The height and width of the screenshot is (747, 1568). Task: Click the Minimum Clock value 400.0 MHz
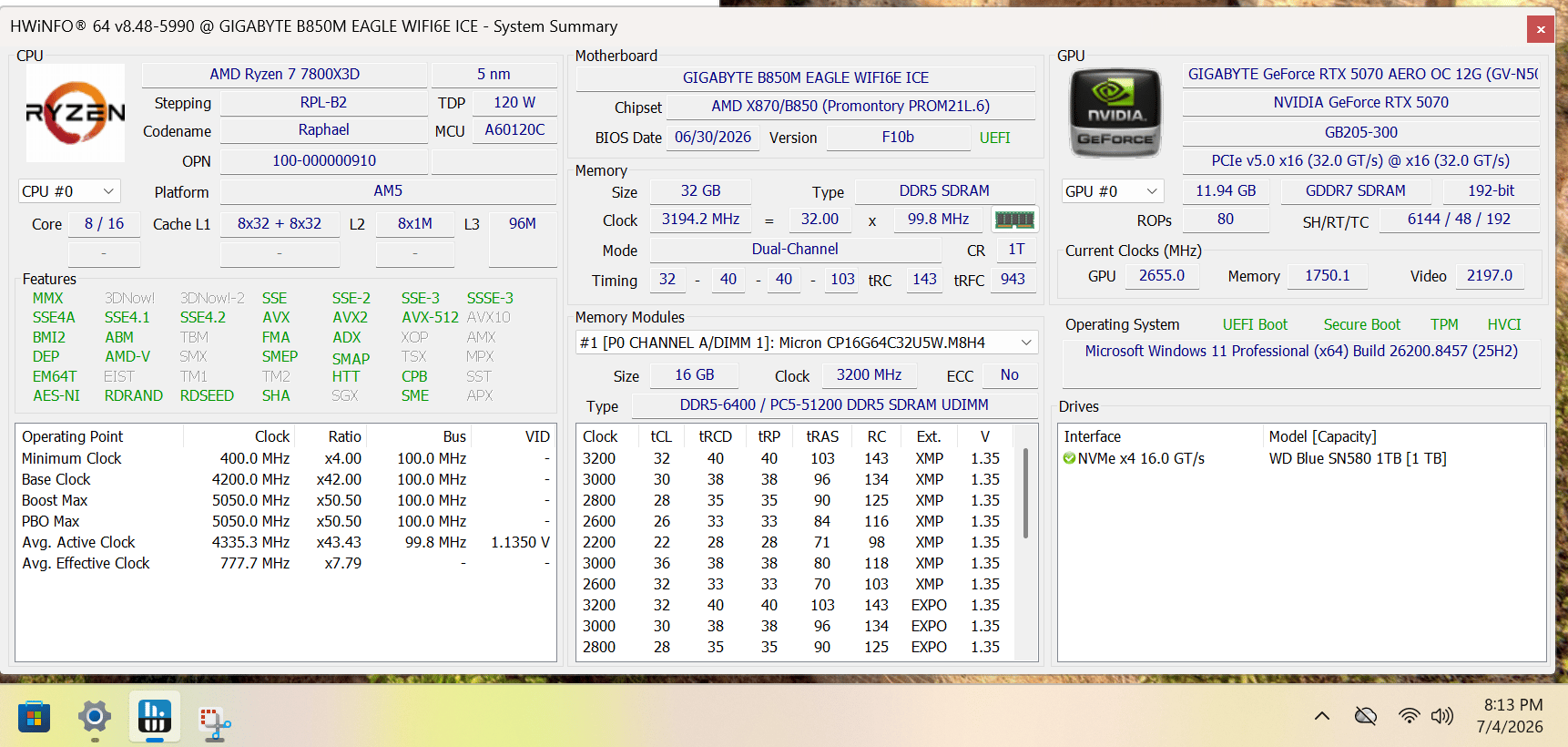[255, 458]
